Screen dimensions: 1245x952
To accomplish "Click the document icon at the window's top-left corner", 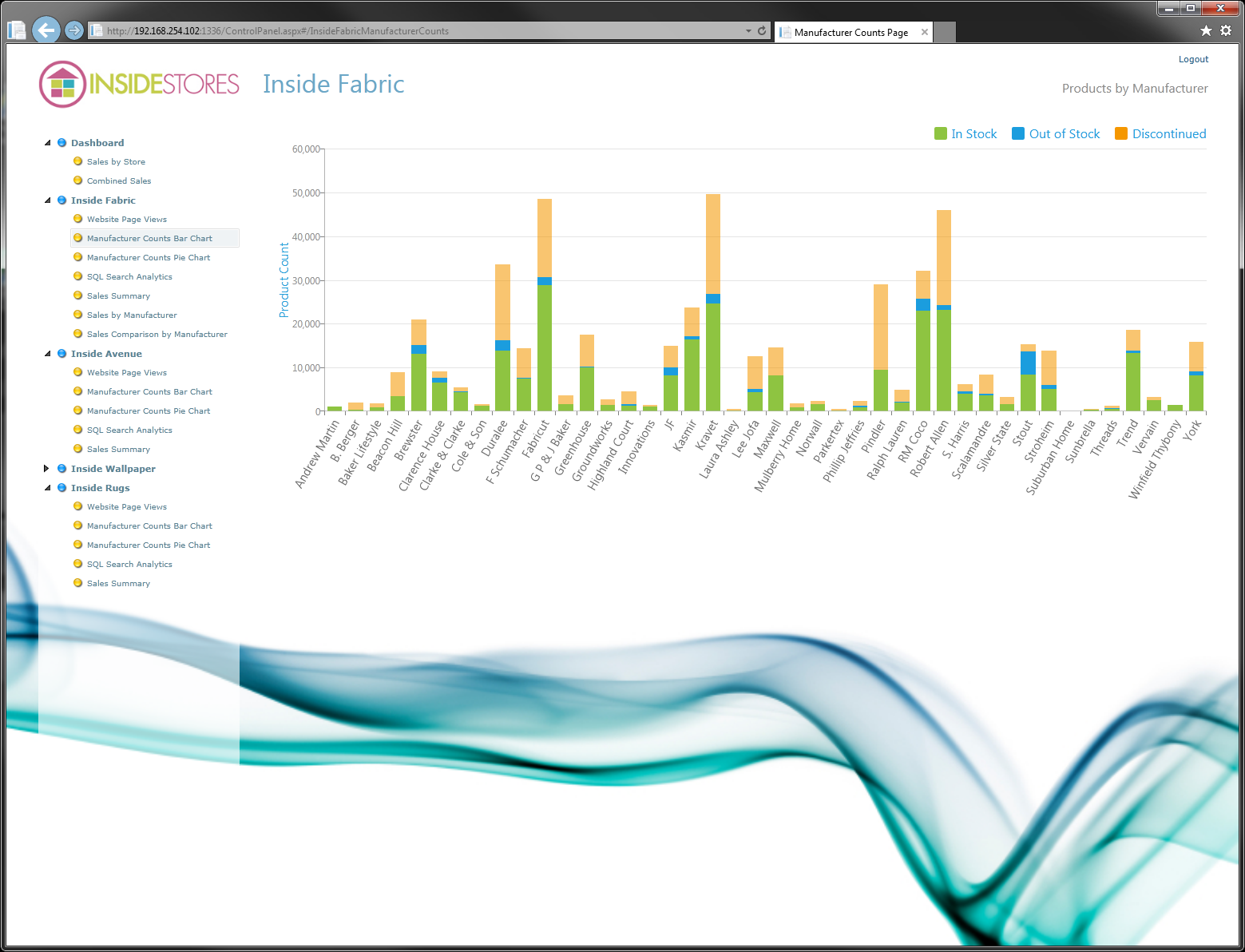I will click(16, 30).
